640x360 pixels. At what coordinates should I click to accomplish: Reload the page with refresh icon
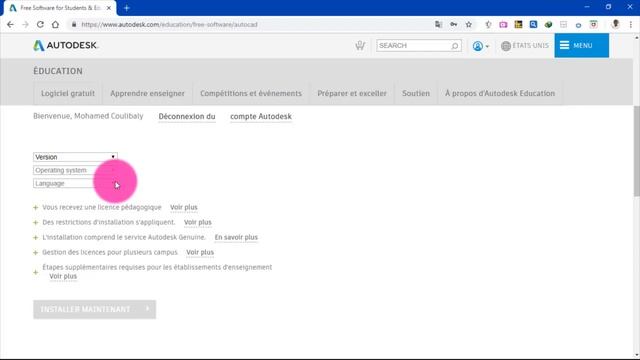[x=40, y=24]
